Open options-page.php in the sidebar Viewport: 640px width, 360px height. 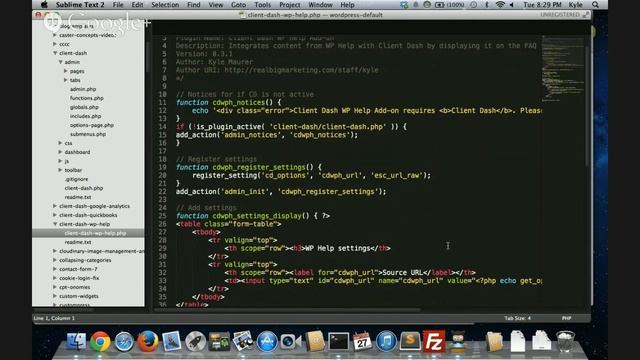(x=91, y=125)
